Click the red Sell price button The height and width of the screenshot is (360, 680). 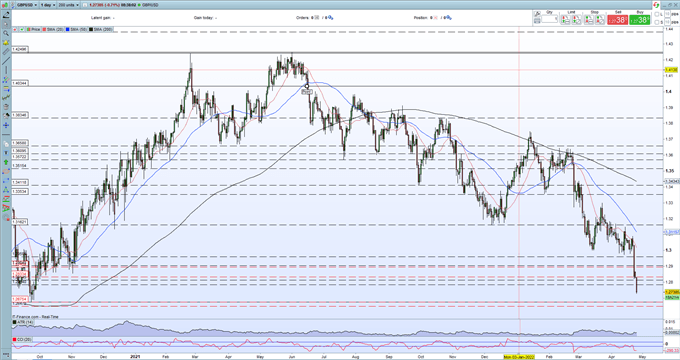coord(618,20)
